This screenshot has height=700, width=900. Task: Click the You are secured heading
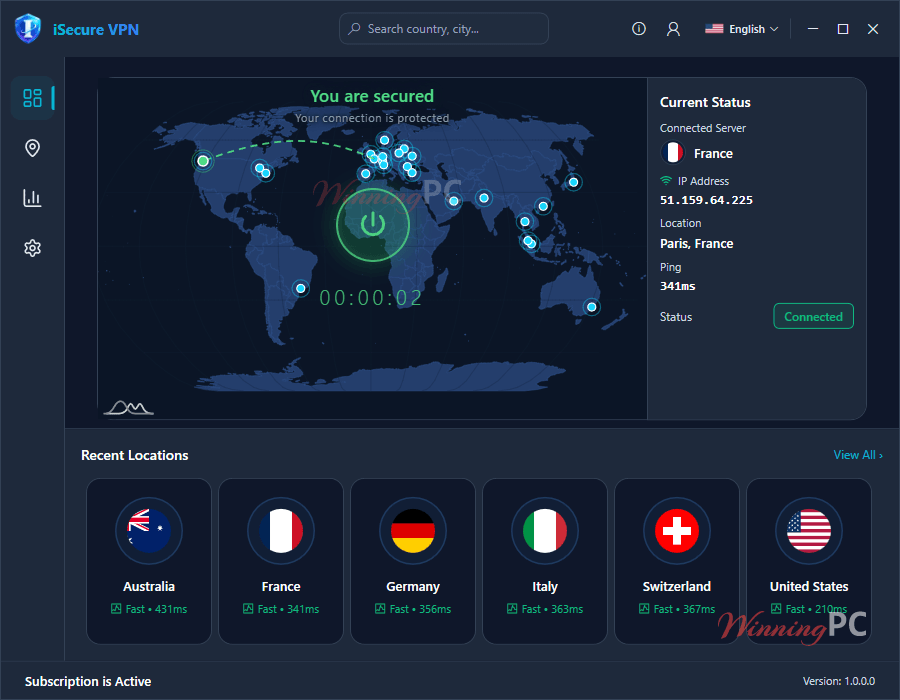(x=372, y=96)
